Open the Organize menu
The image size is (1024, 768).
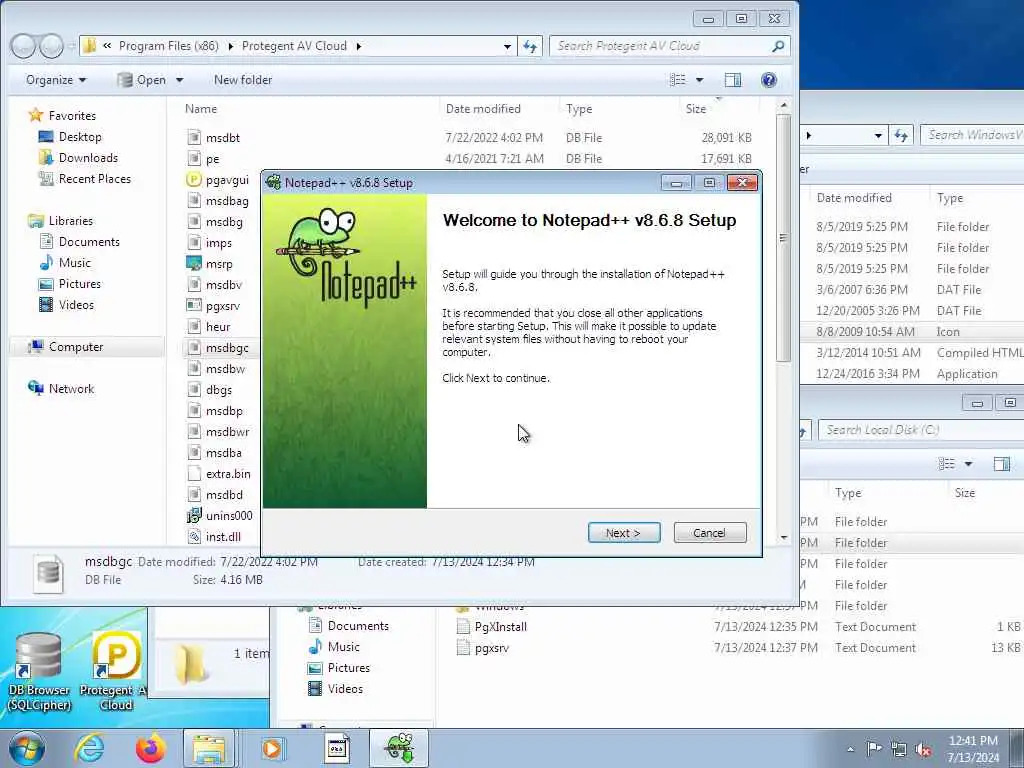coord(56,80)
